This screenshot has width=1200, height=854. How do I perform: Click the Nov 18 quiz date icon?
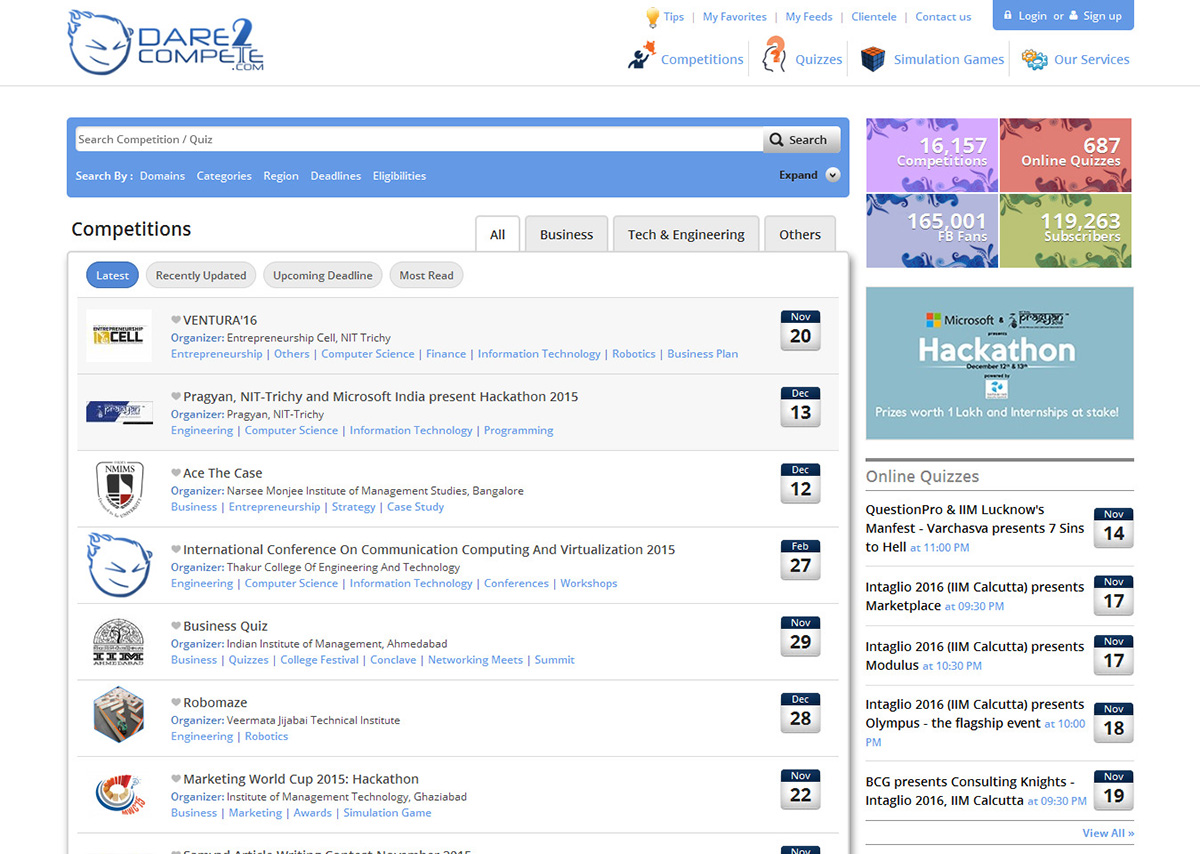click(x=1114, y=723)
